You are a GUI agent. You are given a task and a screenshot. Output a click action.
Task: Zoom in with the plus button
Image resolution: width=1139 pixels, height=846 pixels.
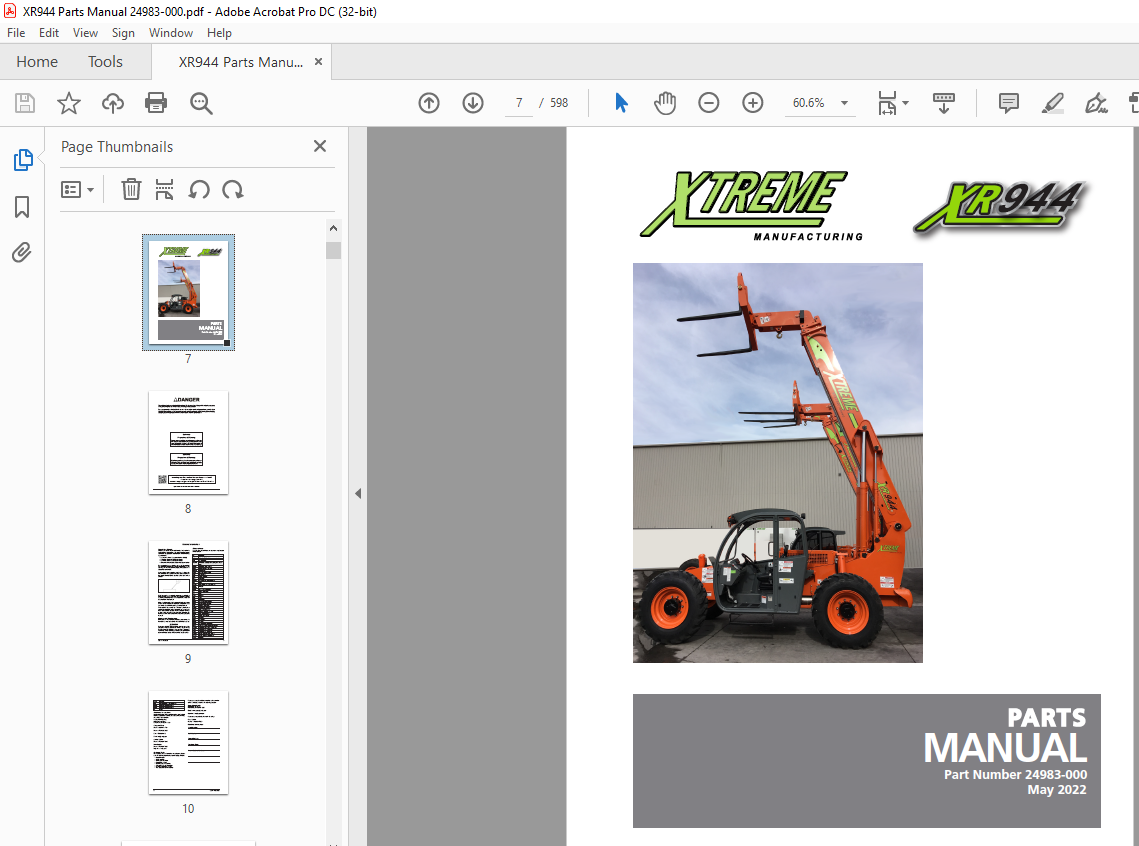click(x=753, y=103)
